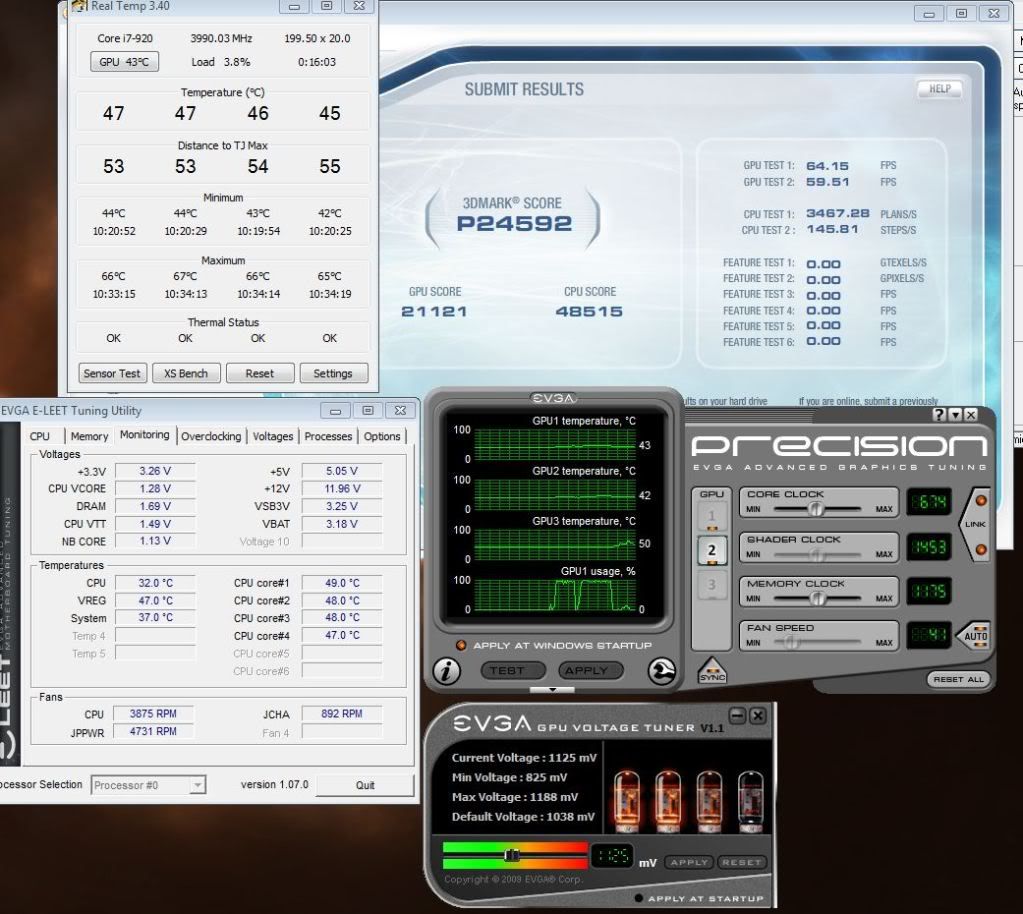Click the Precision help question mark icon
This screenshot has width=1023, height=914.
tap(939, 414)
